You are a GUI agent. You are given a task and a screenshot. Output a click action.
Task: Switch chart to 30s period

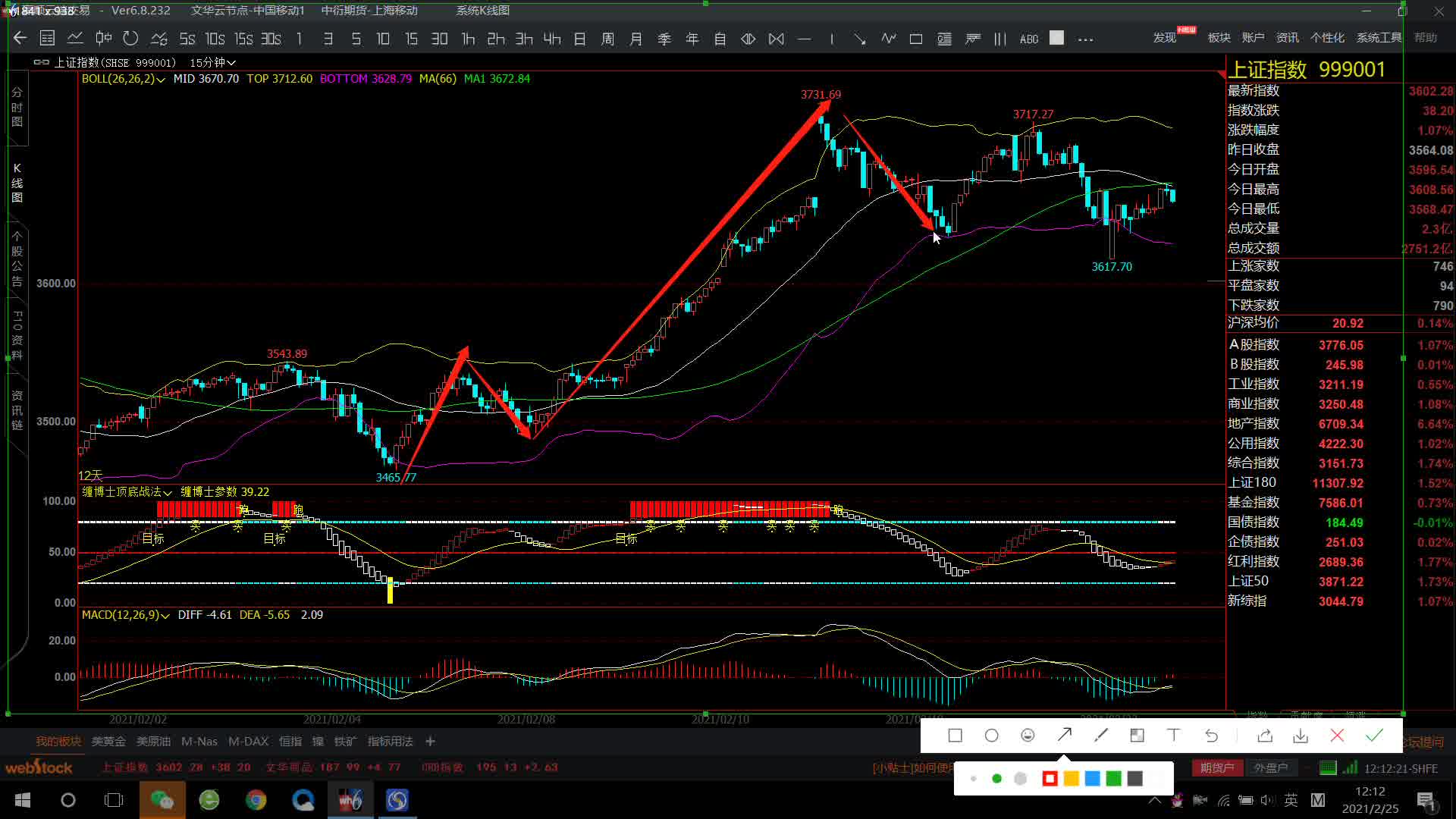tap(271, 39)
